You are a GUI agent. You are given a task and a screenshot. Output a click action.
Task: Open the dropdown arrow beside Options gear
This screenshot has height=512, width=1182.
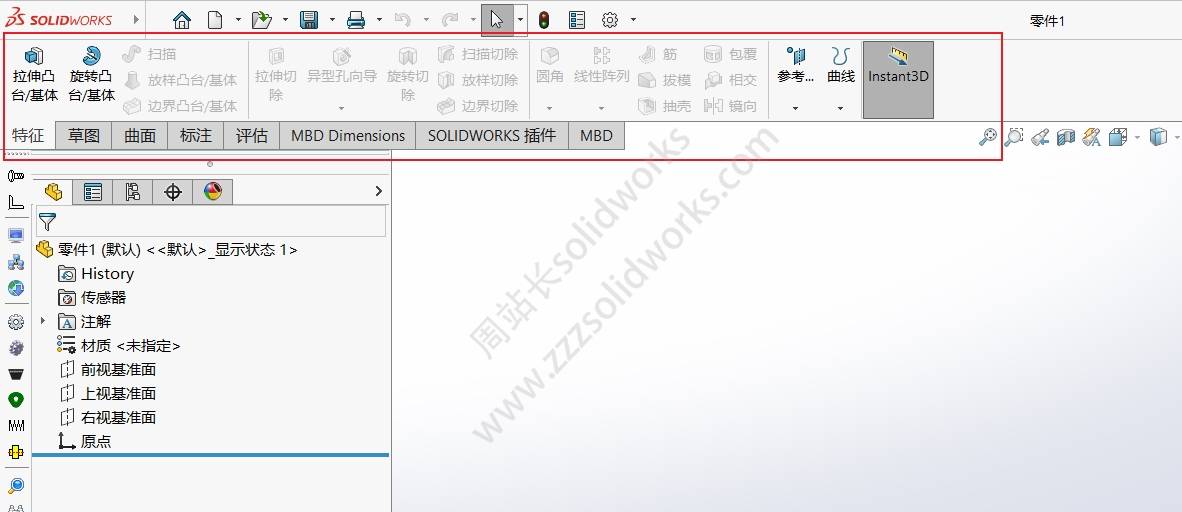click(633, 19)
